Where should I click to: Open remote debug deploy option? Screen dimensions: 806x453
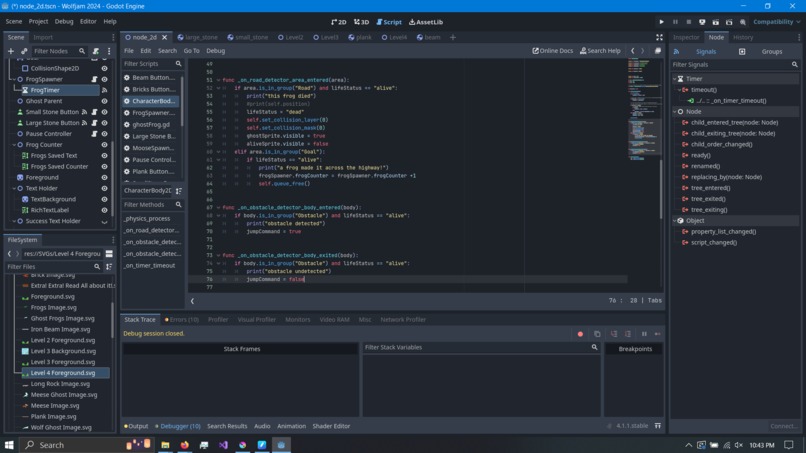coord(702,22)
